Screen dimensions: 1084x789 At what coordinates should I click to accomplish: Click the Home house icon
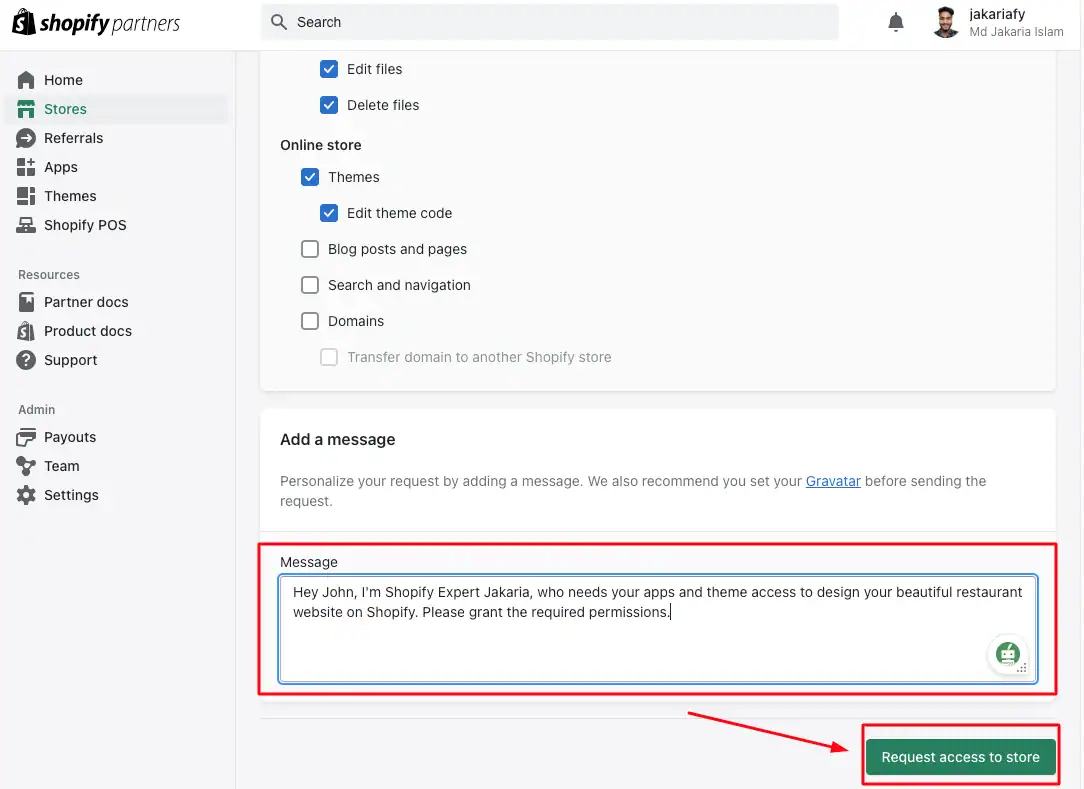[26, 80]
